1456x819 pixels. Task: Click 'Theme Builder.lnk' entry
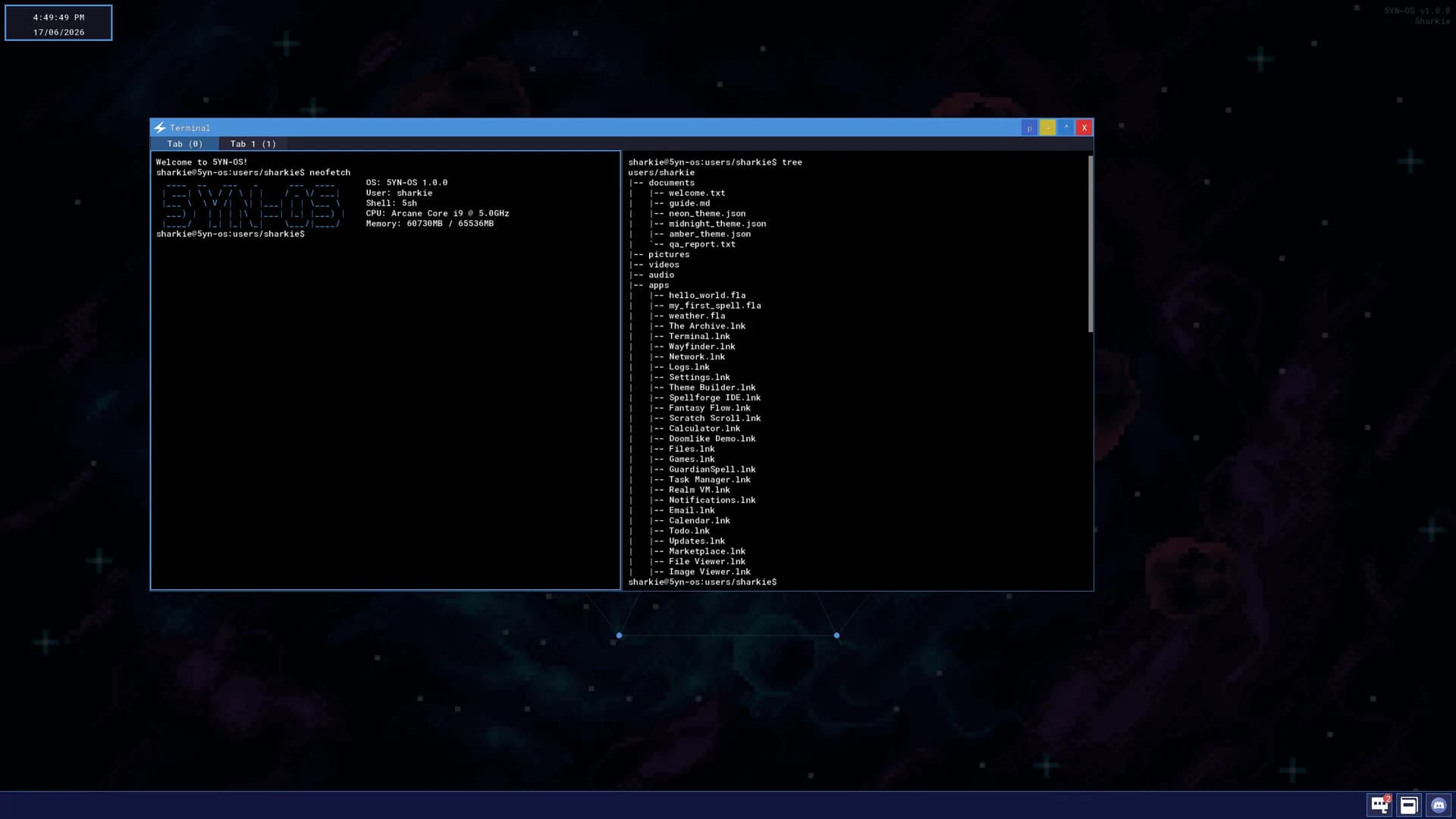coord(712,388)
